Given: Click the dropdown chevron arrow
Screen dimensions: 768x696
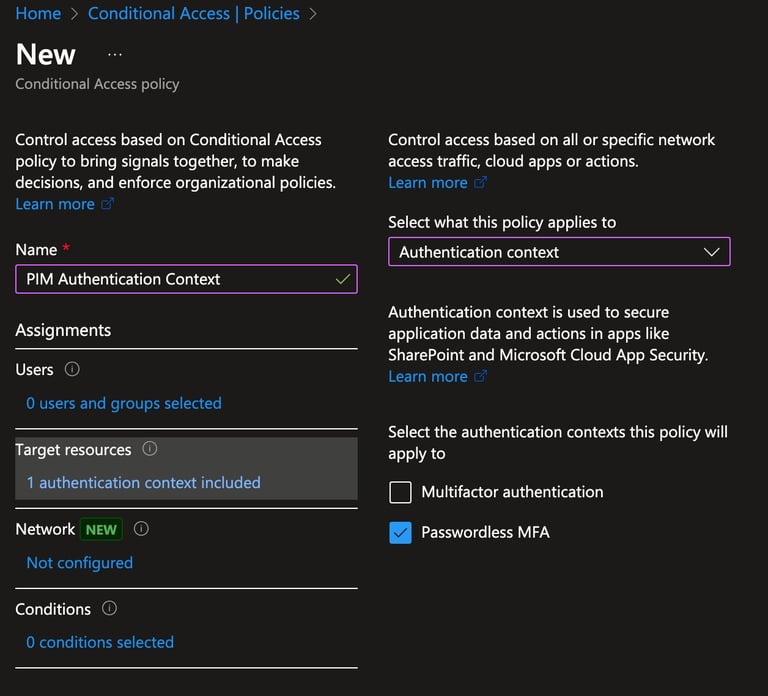Looking at the screenshot, I should [711, 252].
